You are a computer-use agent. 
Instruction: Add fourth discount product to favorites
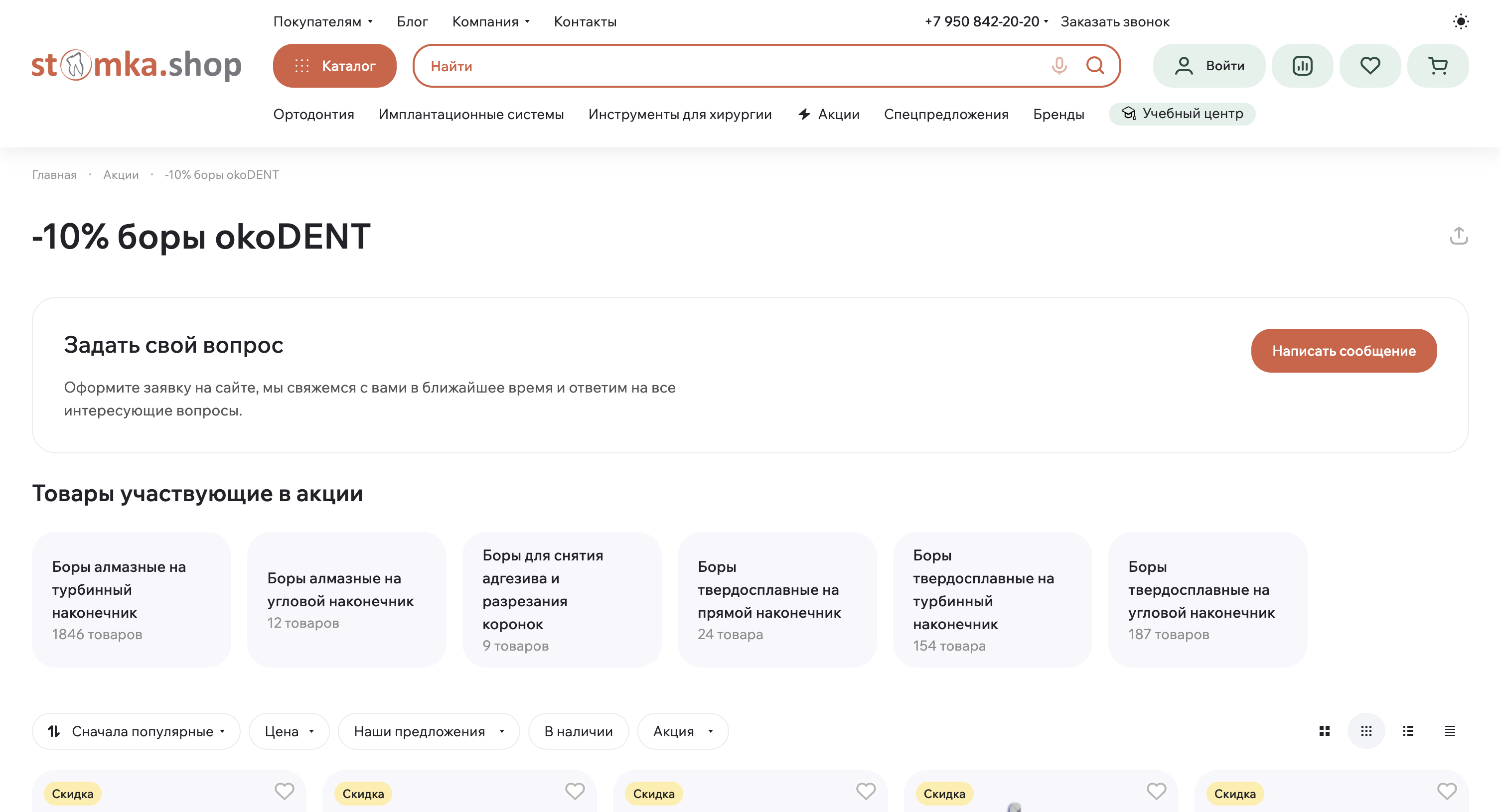coord(1156,791)
